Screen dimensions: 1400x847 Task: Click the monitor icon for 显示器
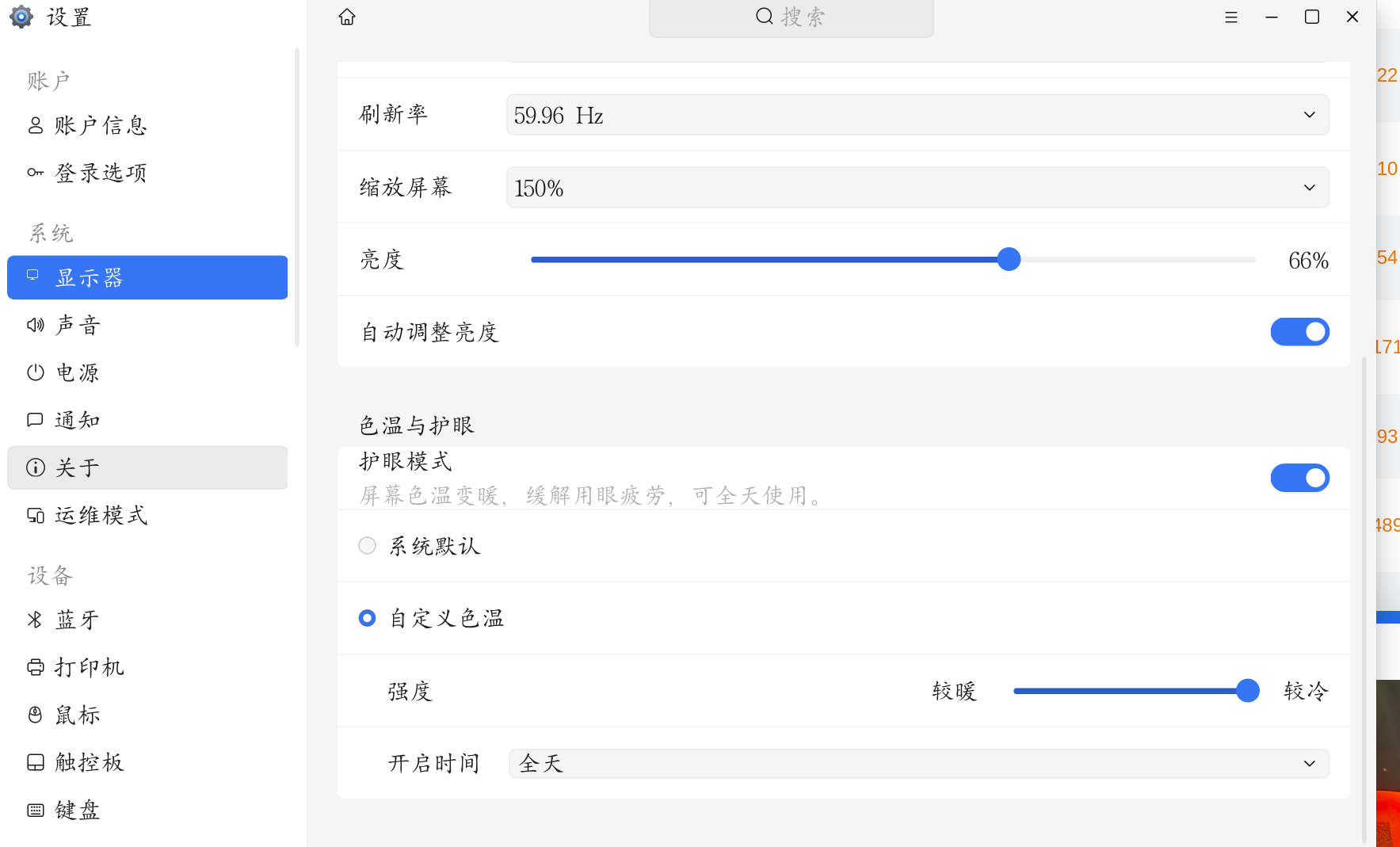point(33,275)
